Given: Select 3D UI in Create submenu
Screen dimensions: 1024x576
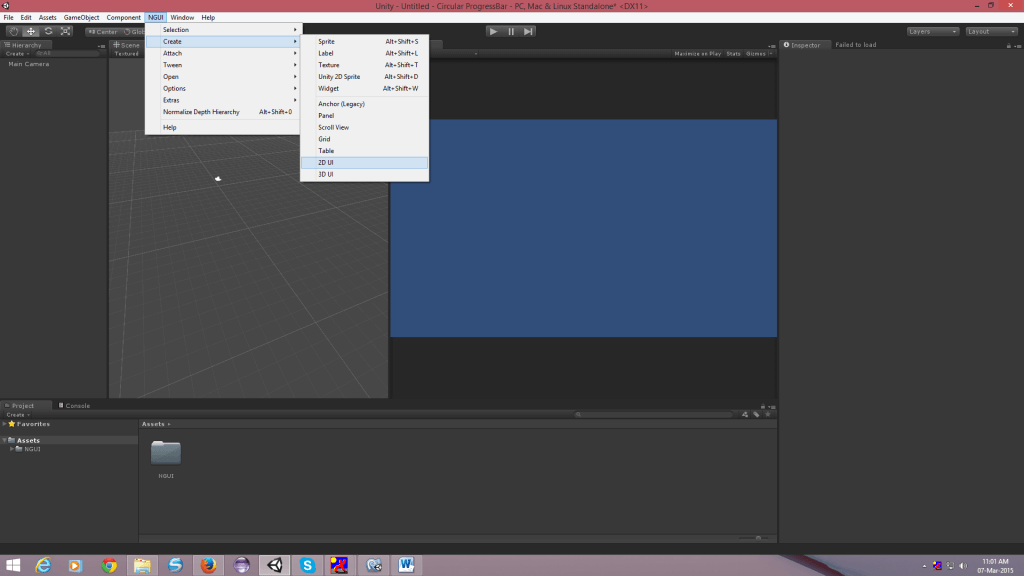Looking at the screenshot, I should 364,174.
